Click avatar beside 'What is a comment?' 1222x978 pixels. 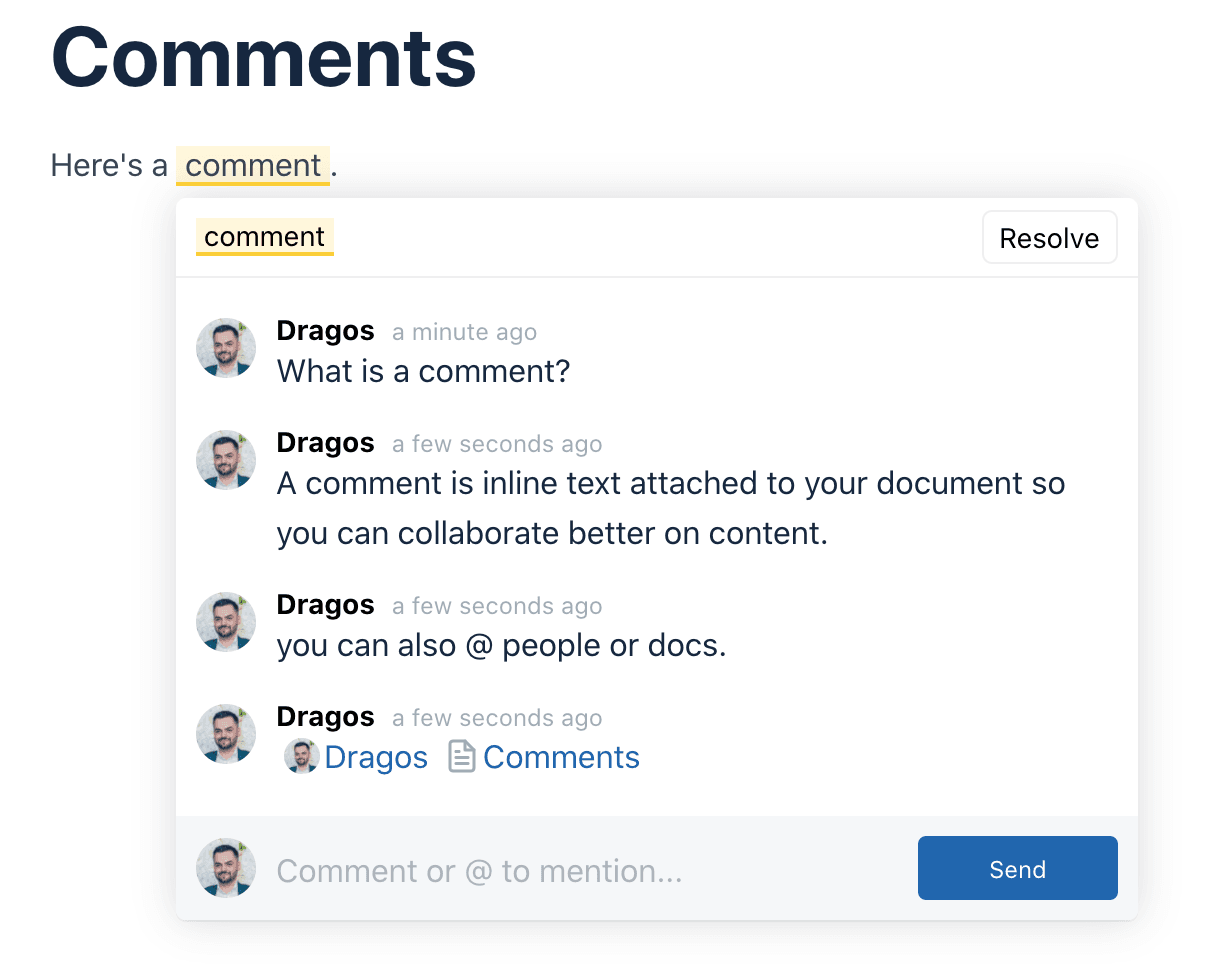click(x=226, y=348)
